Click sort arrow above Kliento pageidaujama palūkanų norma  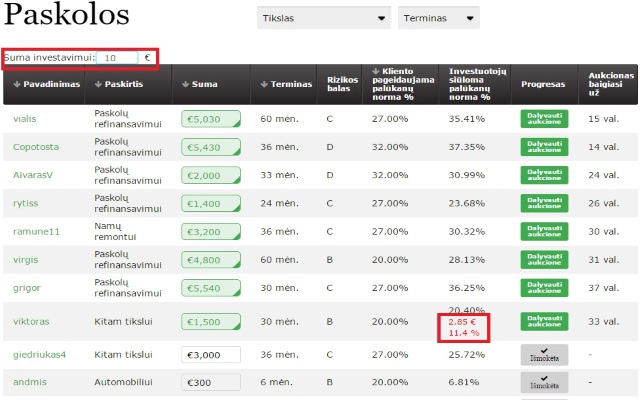374,70
